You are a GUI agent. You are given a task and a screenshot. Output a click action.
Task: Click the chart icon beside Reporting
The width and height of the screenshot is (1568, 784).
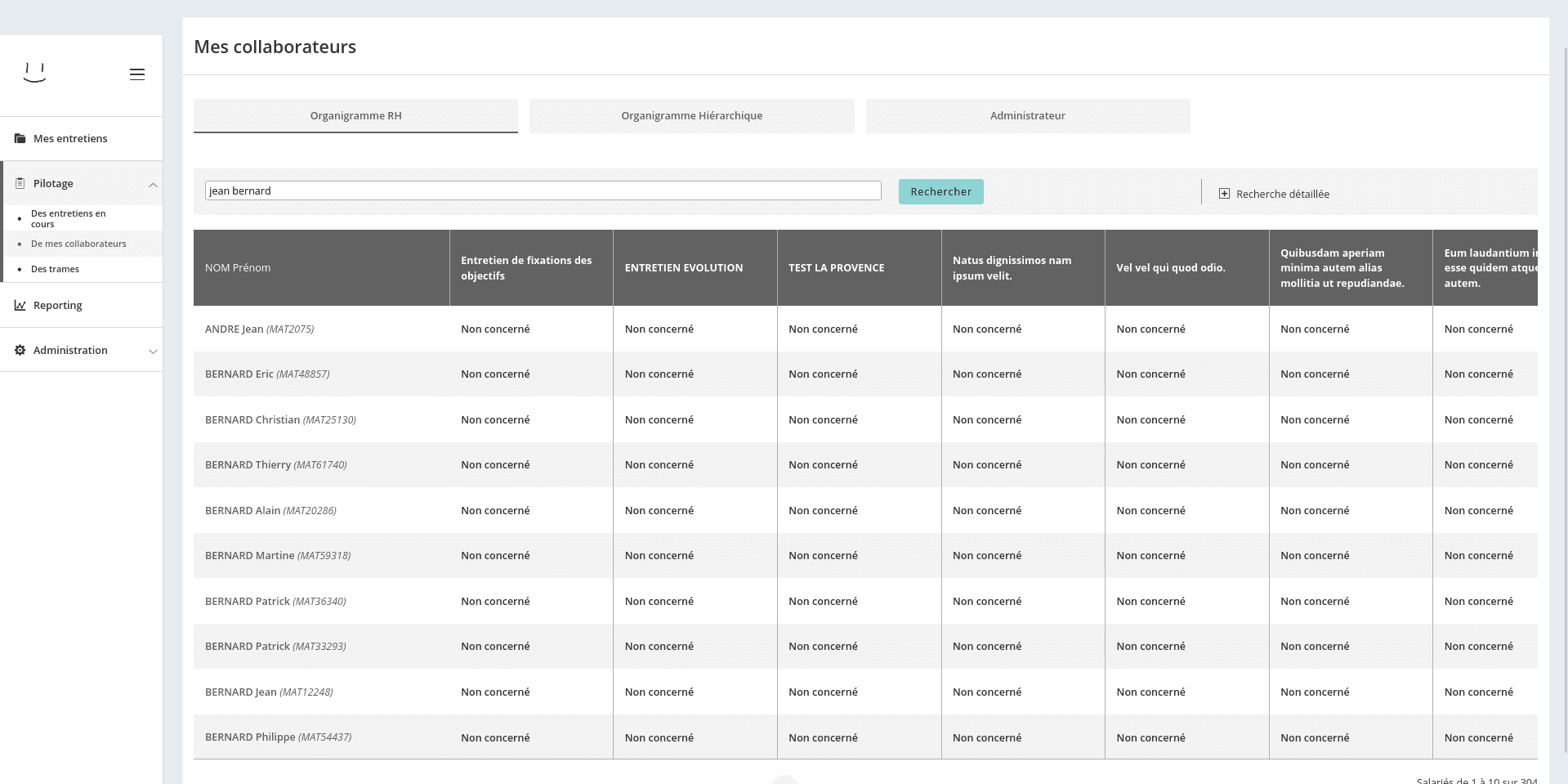click(20, 306)
